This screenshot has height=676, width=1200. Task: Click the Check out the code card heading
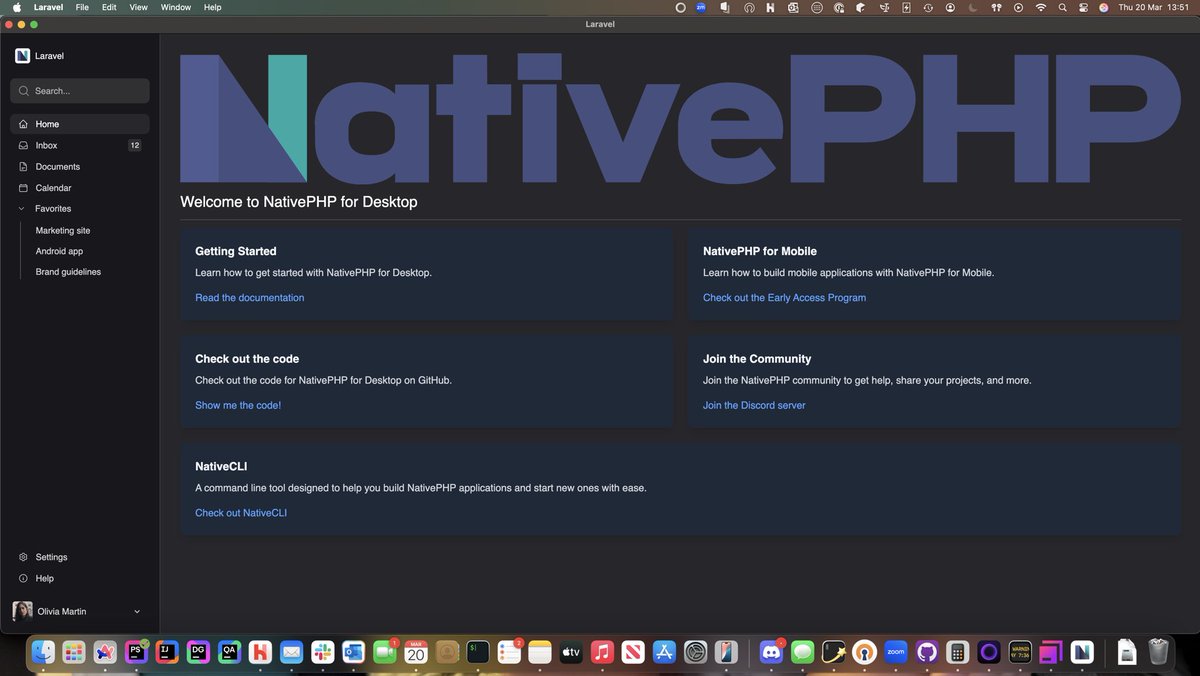tap(247, 359)
